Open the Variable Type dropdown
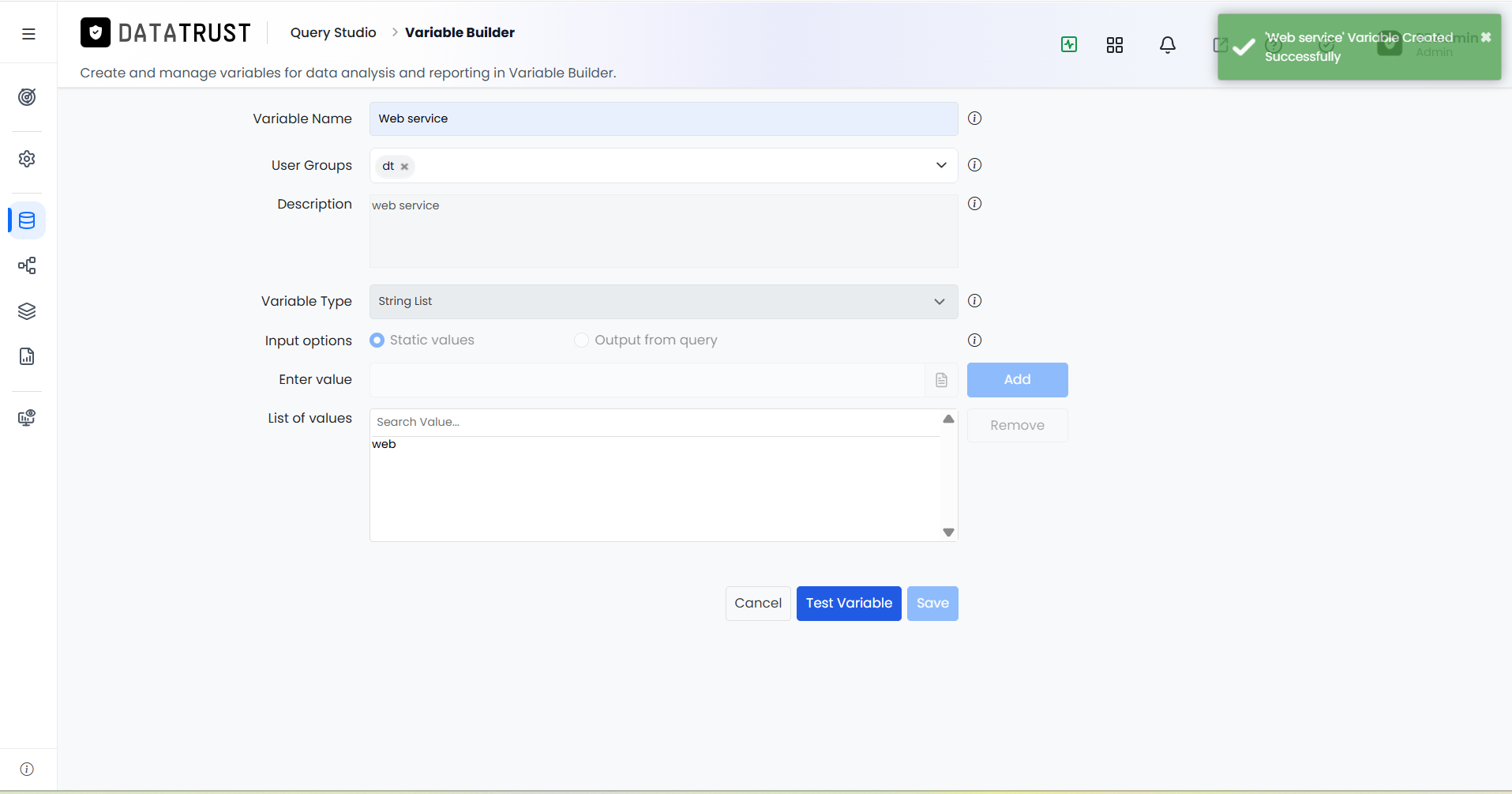This screenshot has width=1512, height=794. pyautogui.click(x=663, y=302)
